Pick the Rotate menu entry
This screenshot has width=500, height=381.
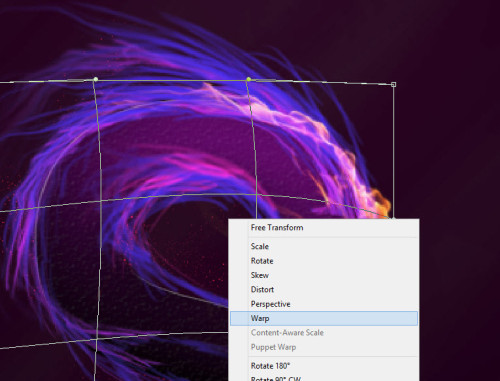324,261
